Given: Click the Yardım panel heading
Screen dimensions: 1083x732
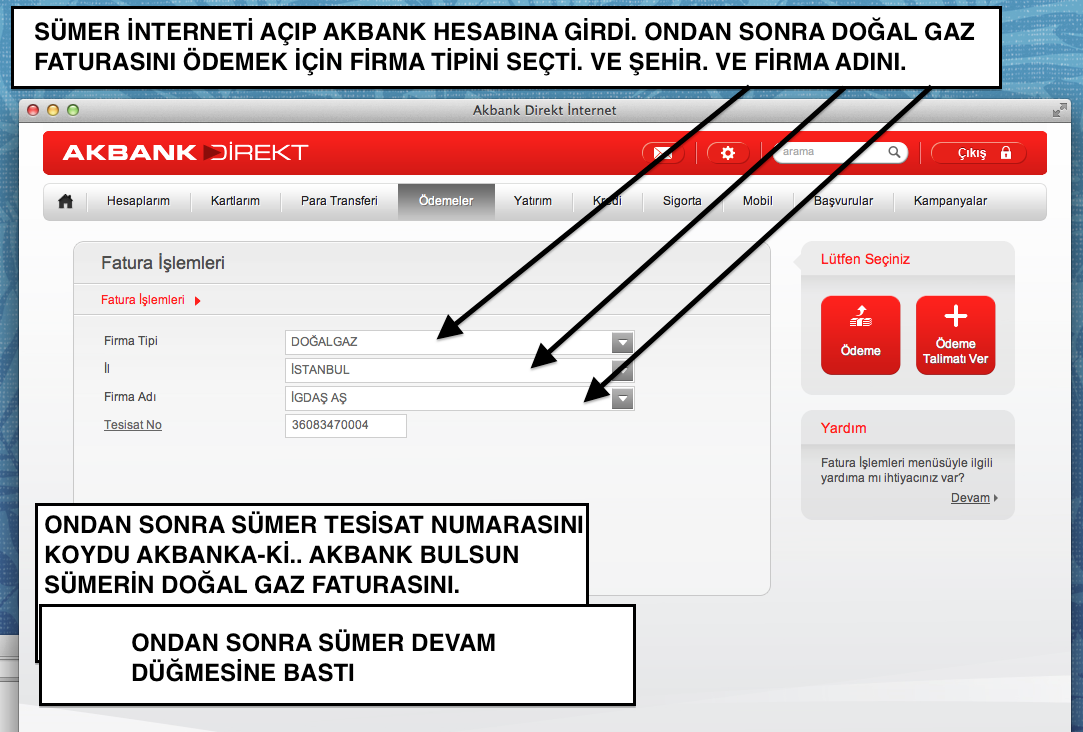Looking at the screenshot, I should (843, 428).
